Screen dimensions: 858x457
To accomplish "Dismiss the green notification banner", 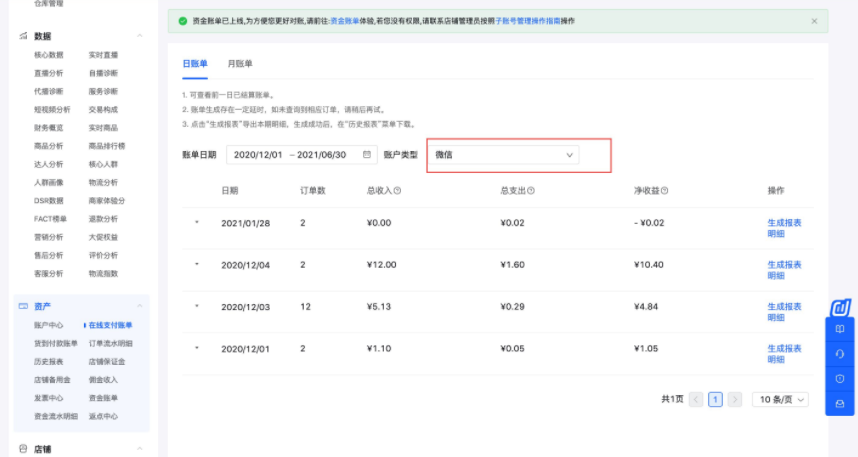I will tap(814, 21).
